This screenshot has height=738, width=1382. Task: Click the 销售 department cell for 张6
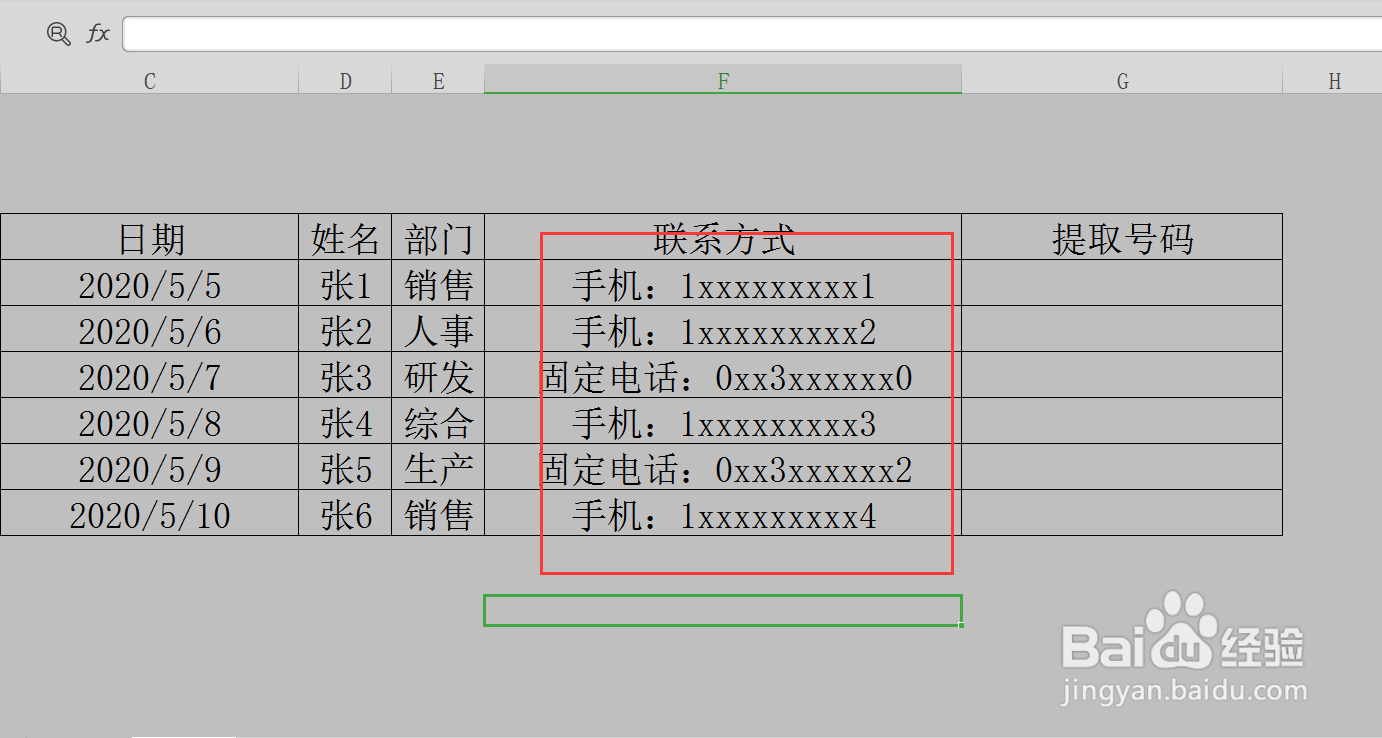[437, 514]
